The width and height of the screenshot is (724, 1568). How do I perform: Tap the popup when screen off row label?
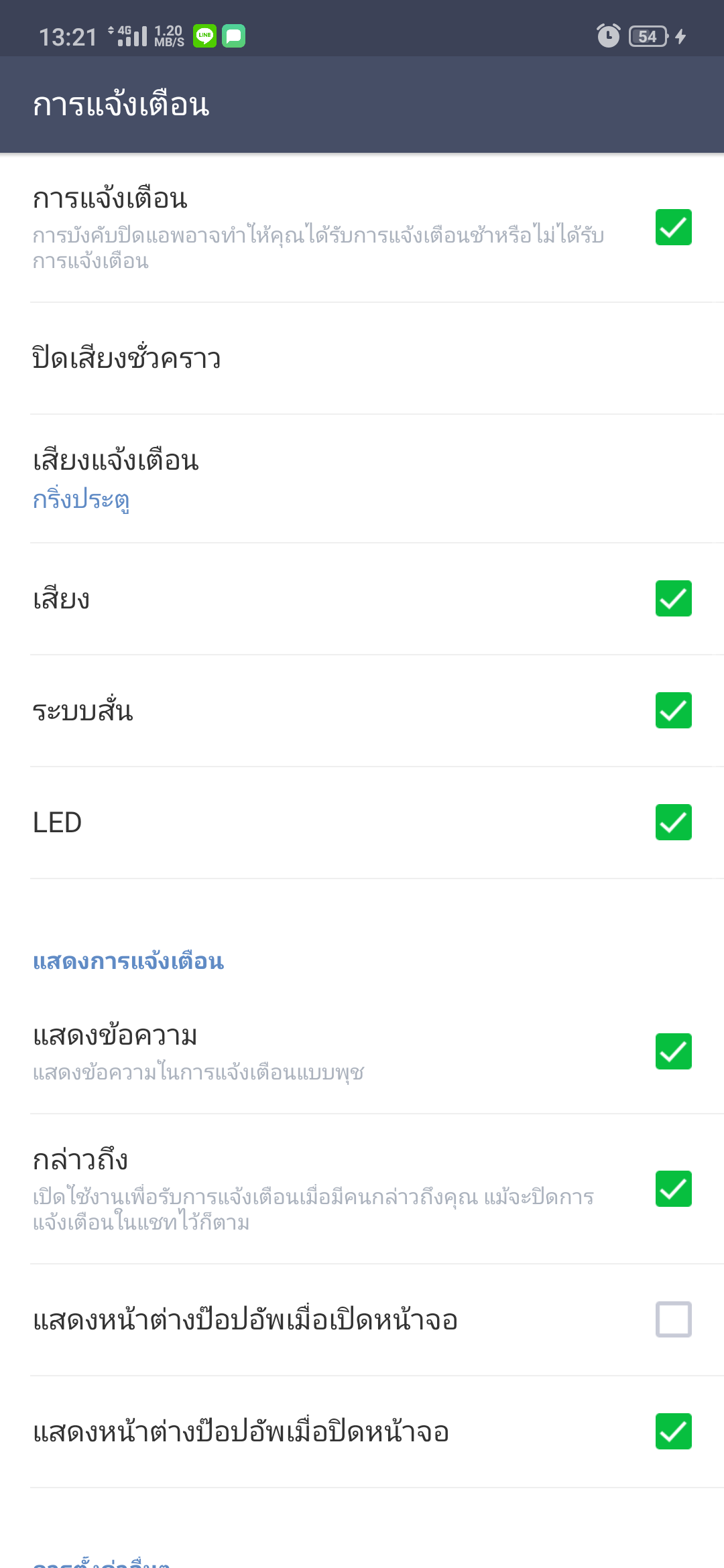point(241,1432)
